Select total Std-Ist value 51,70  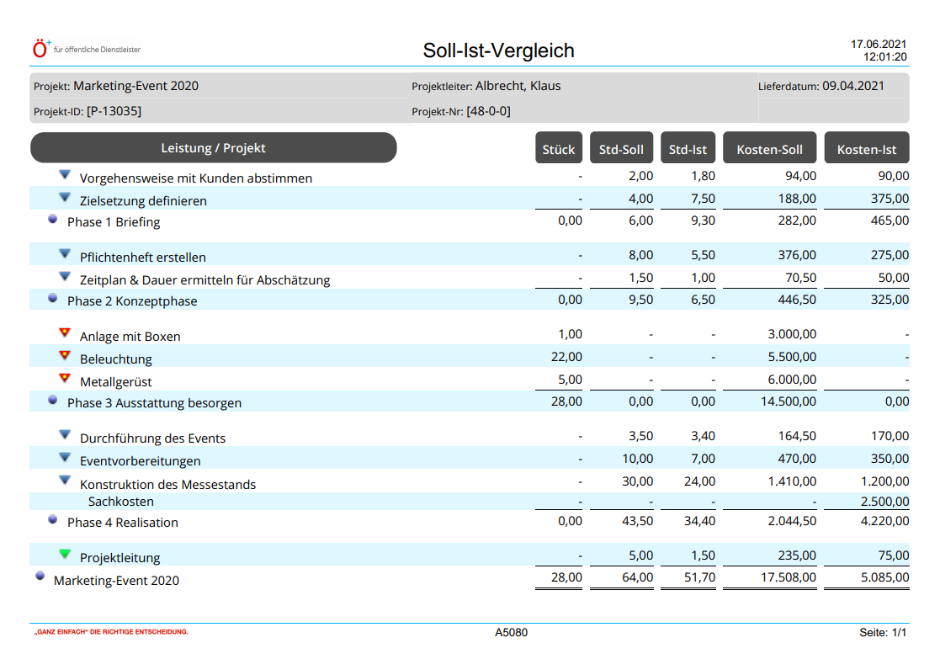(x=700, y=577)
